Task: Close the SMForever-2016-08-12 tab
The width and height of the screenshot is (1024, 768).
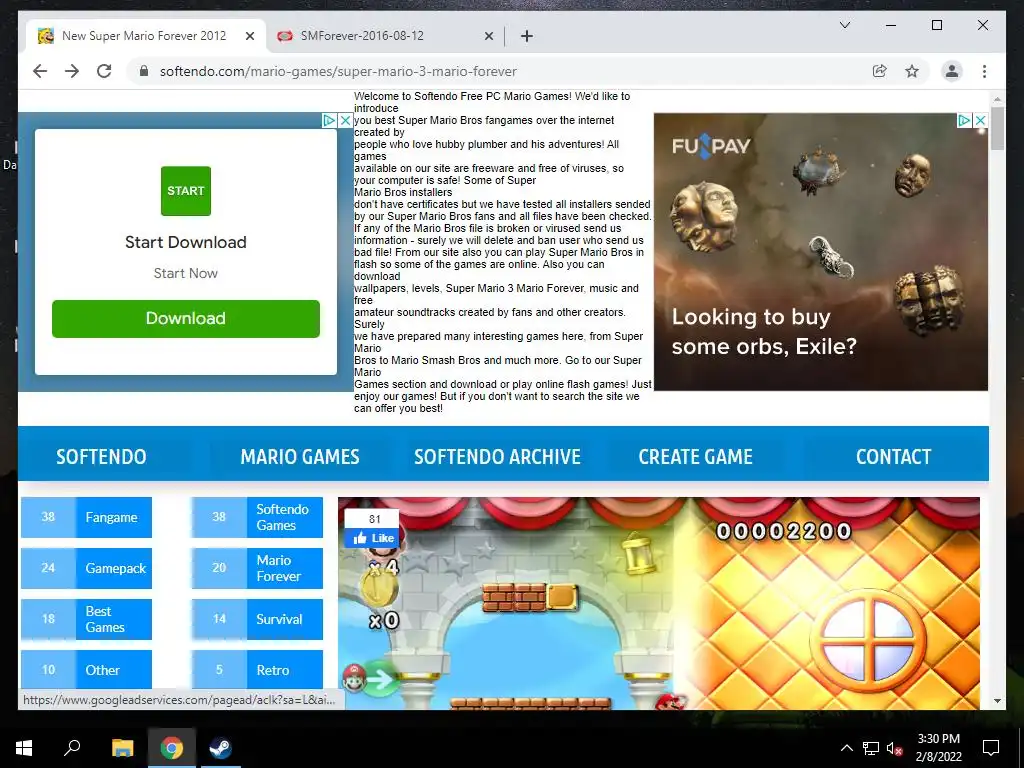Action: (x=488, y=36)
